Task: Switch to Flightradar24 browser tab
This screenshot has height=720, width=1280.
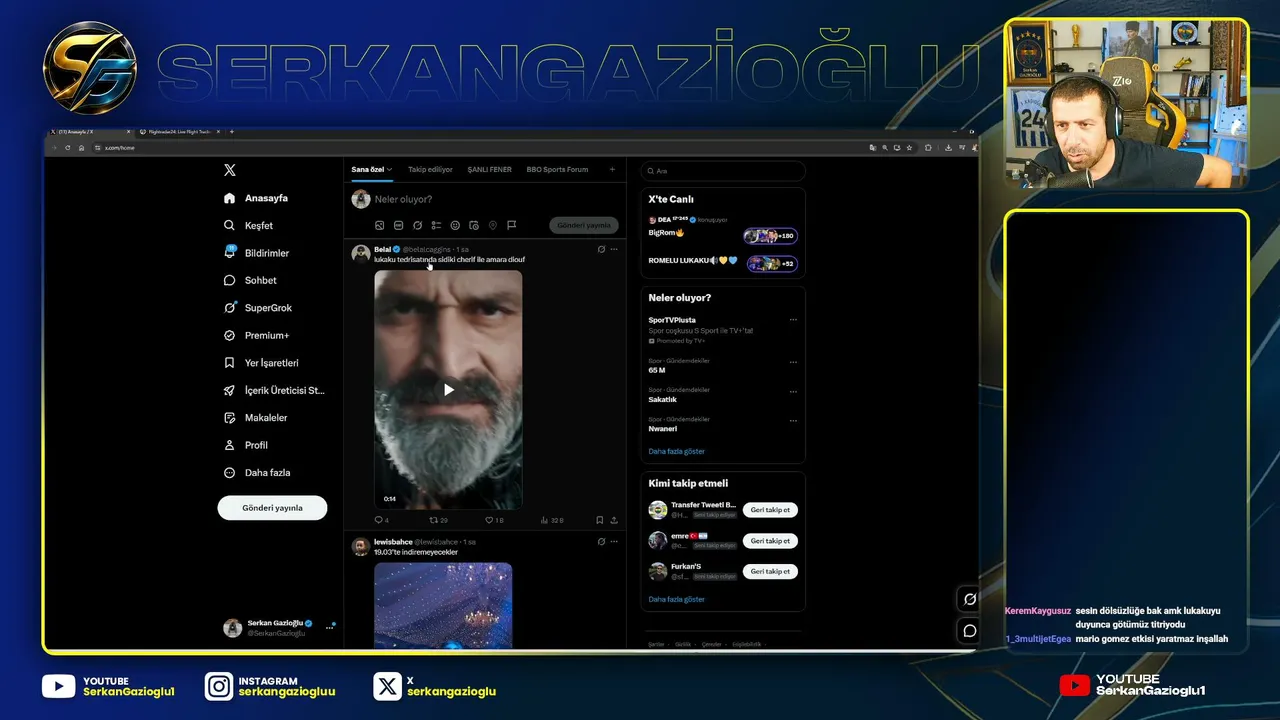Action: pyautogui.click(x=178, y=132)
